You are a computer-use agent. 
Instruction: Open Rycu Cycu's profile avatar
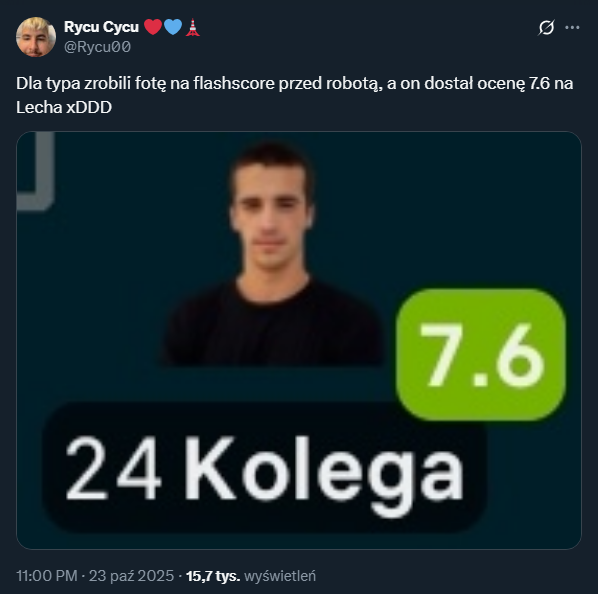36,37
